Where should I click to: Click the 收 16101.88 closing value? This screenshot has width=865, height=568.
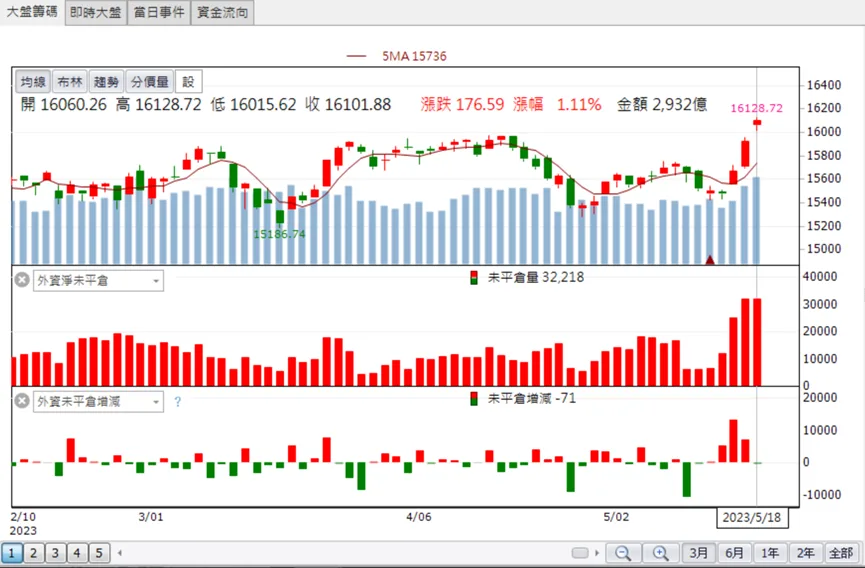click(348, 104)
